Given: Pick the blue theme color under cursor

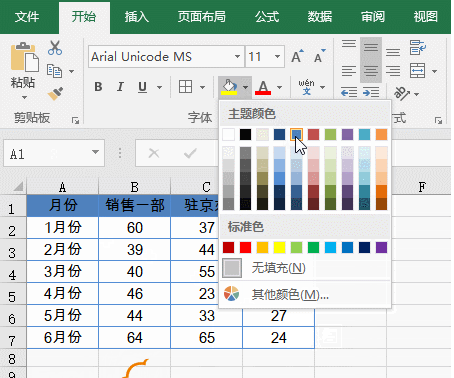Looking at the screenshot, I should tap(296, 135).
